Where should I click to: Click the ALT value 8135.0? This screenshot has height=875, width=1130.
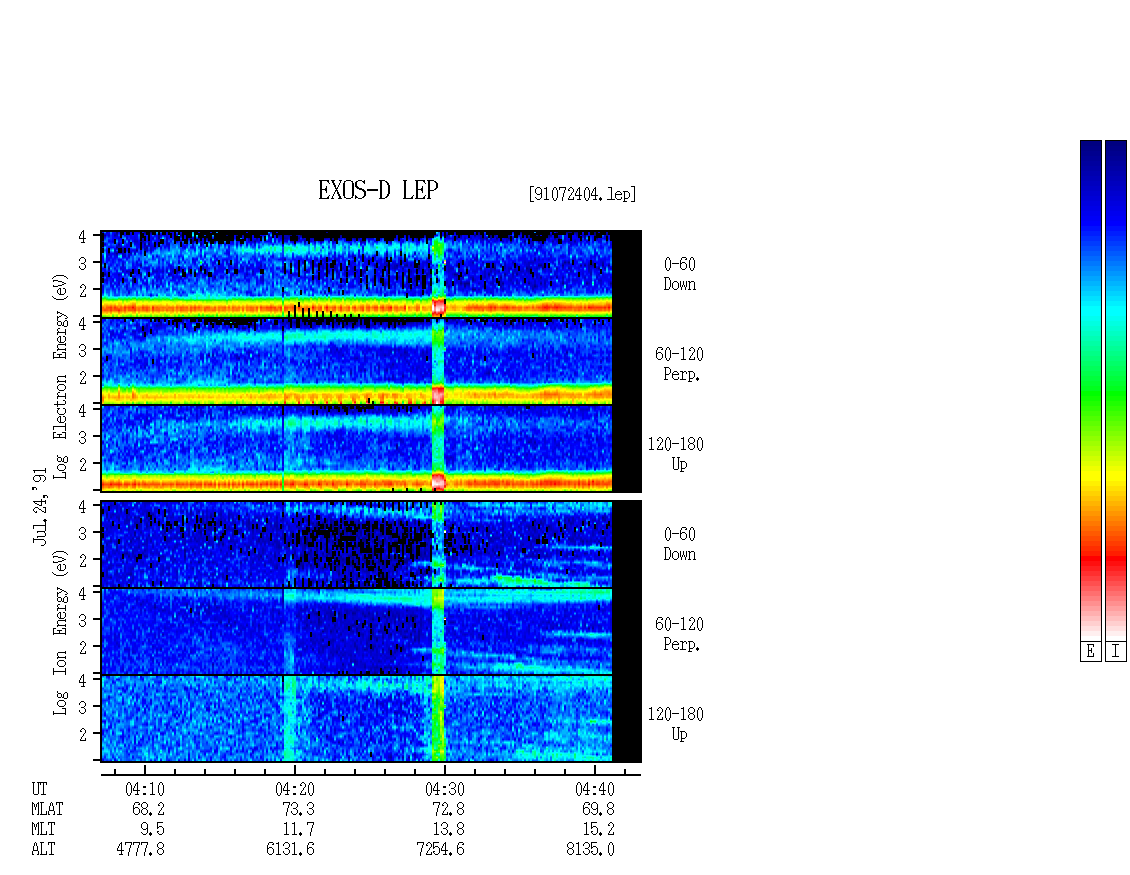click(x=590, y=850)
